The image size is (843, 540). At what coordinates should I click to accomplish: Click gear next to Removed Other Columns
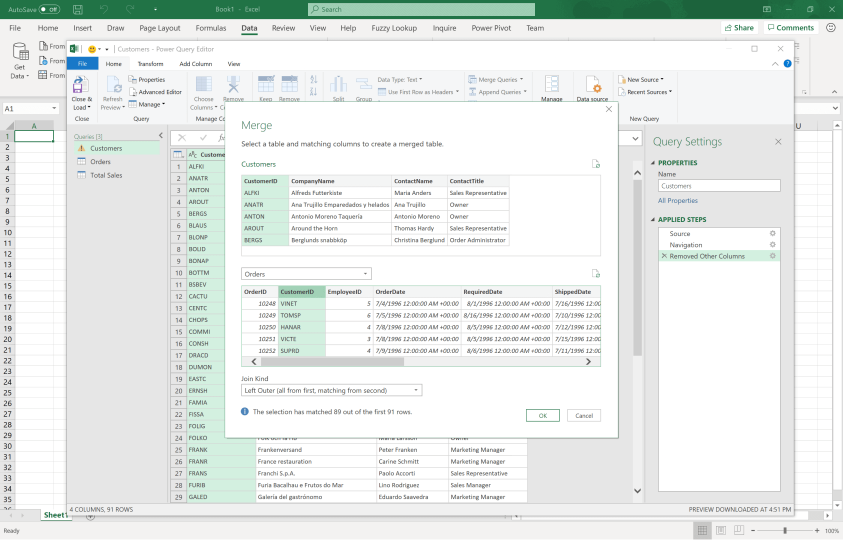(x=773, y=256)
